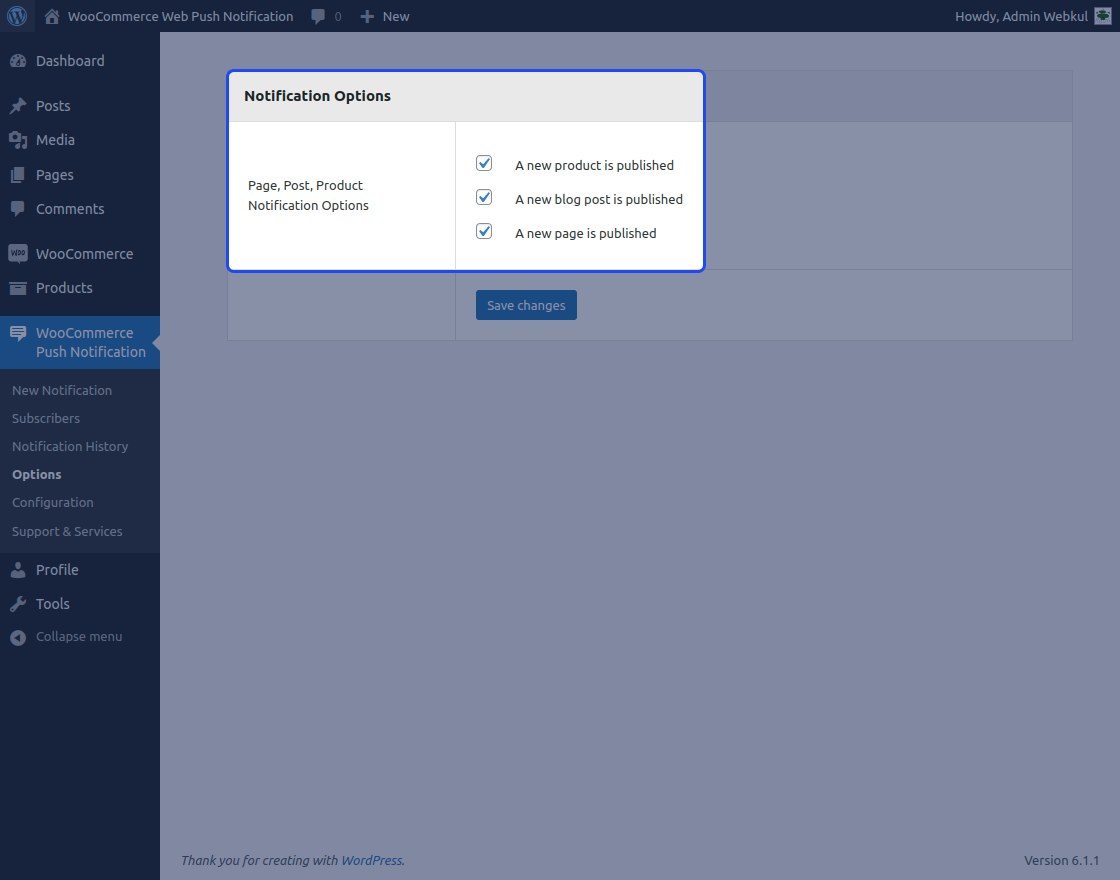Select WooCommerce Push Notification menu

[x=79, y=342]
